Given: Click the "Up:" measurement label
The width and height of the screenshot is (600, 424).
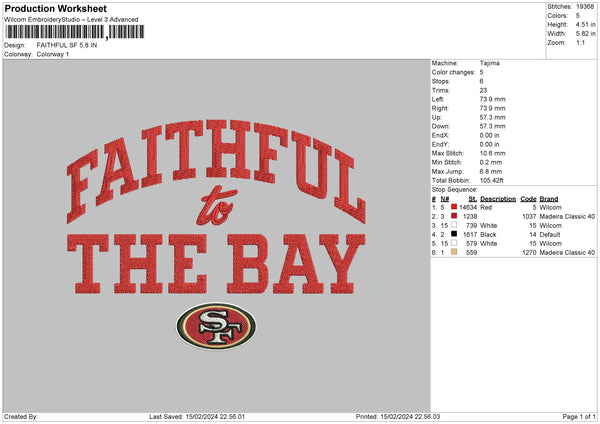Looking at the screenshot, I should pyautogui.click(x=437, y=117).
